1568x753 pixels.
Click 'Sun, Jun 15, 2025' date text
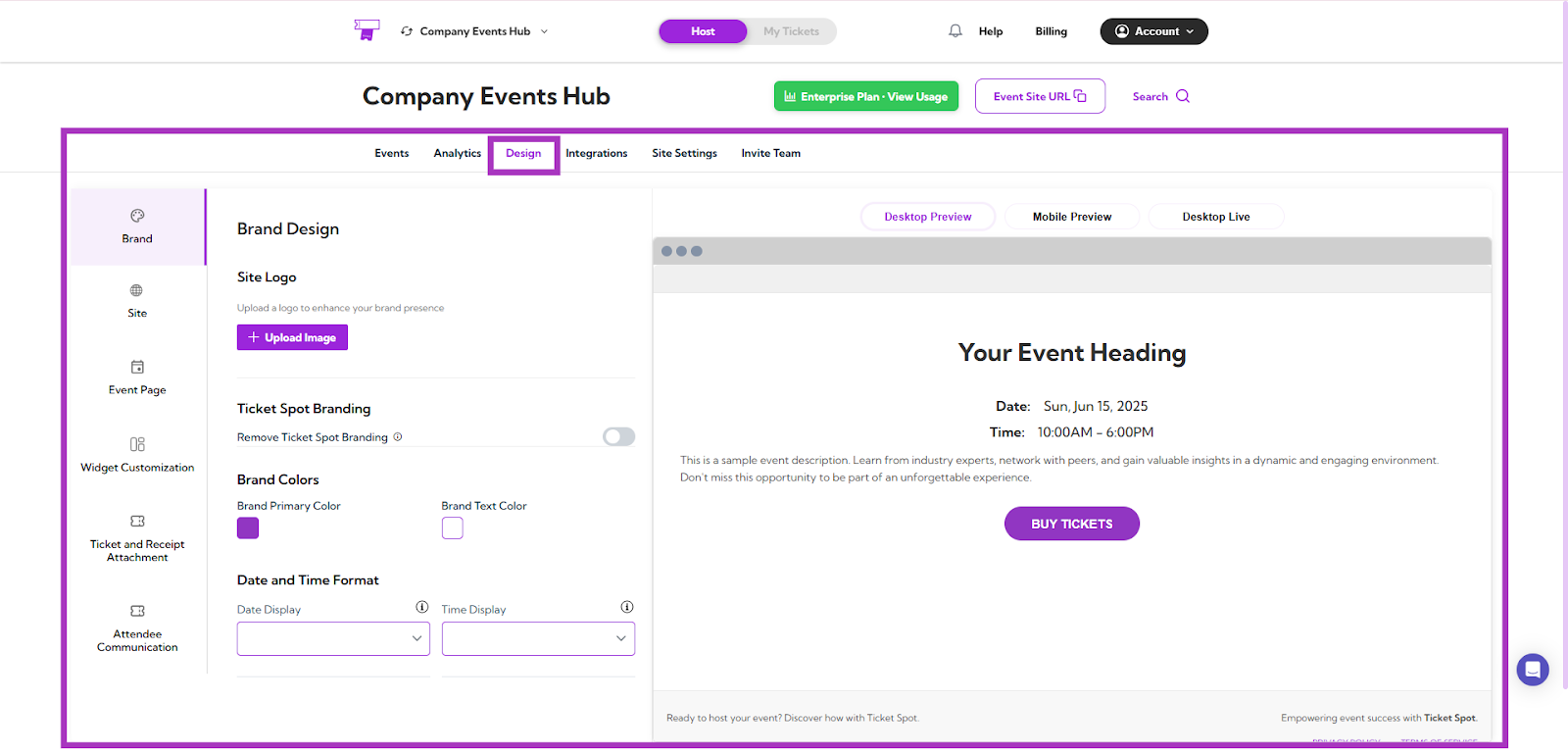tap(1096, 406)
